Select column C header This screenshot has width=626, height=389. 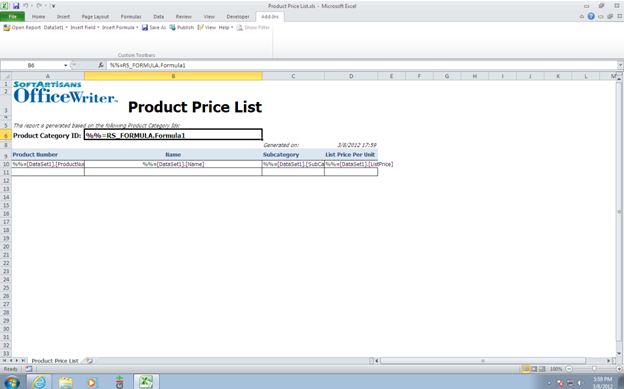click(293, 76)
